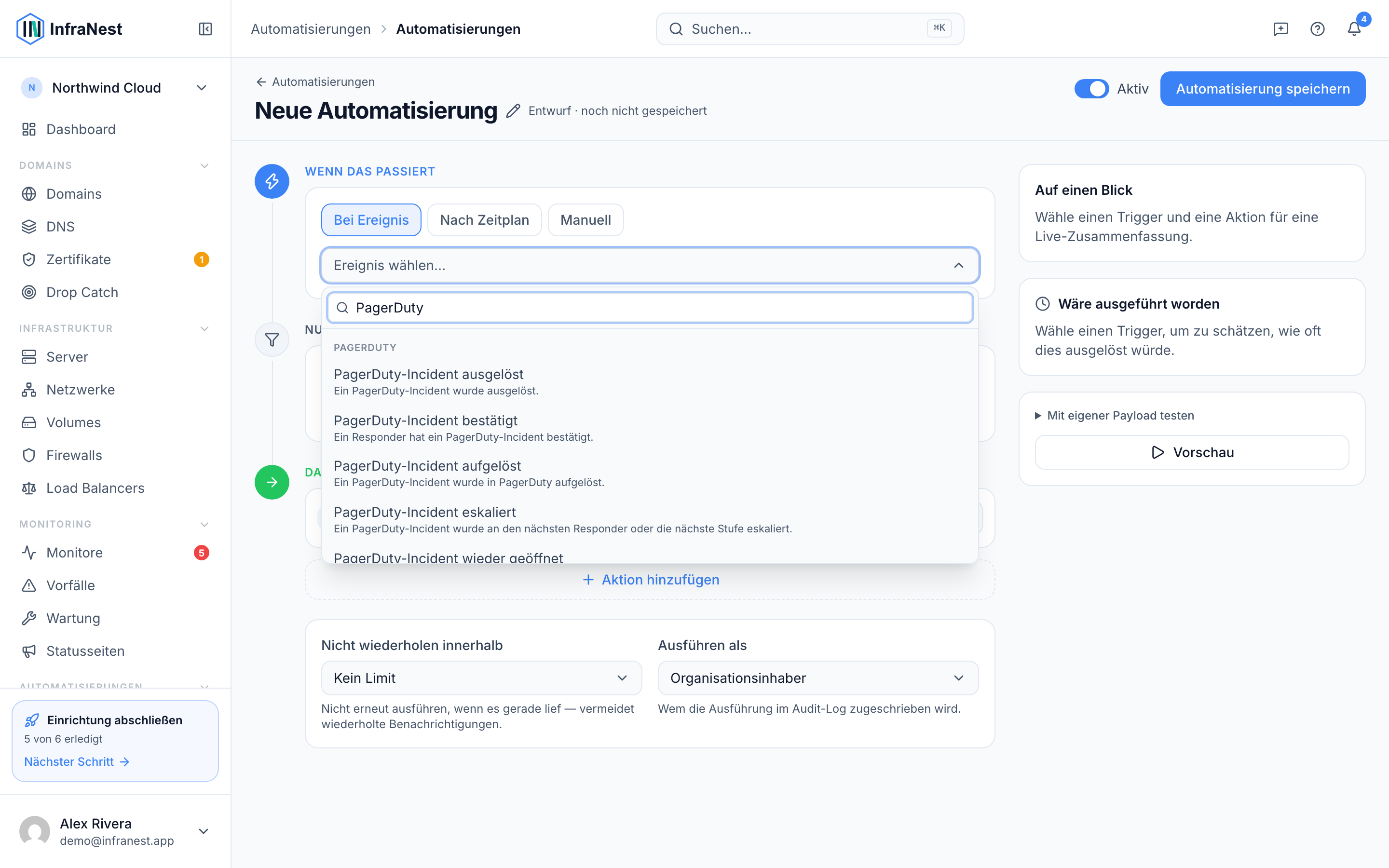Select the Nach Zeitplan tab
The image size is (1389, 868).
click(x=484, y=220)
